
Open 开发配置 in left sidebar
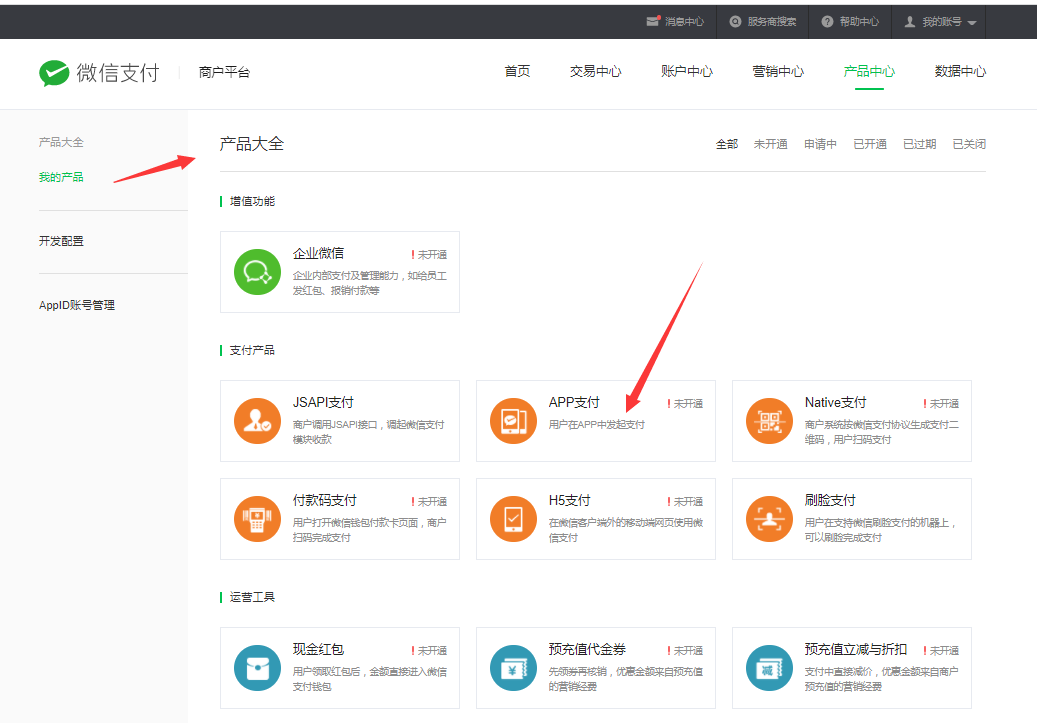61,241
